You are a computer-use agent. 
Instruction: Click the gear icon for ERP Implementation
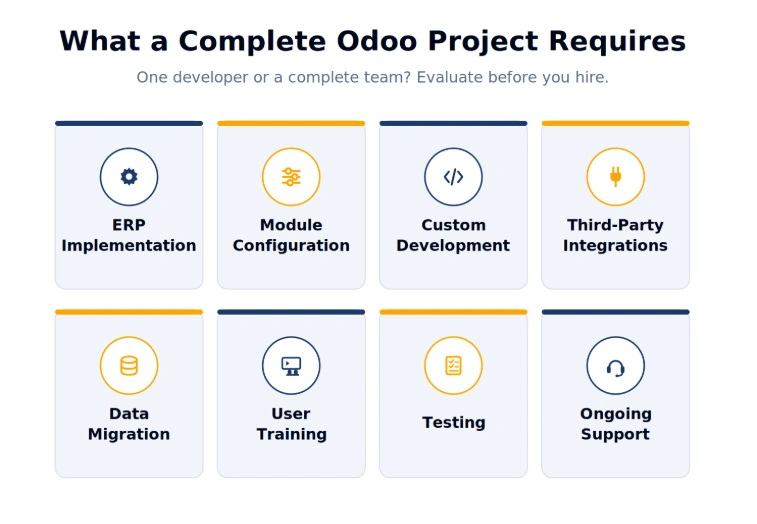point(129,177)
